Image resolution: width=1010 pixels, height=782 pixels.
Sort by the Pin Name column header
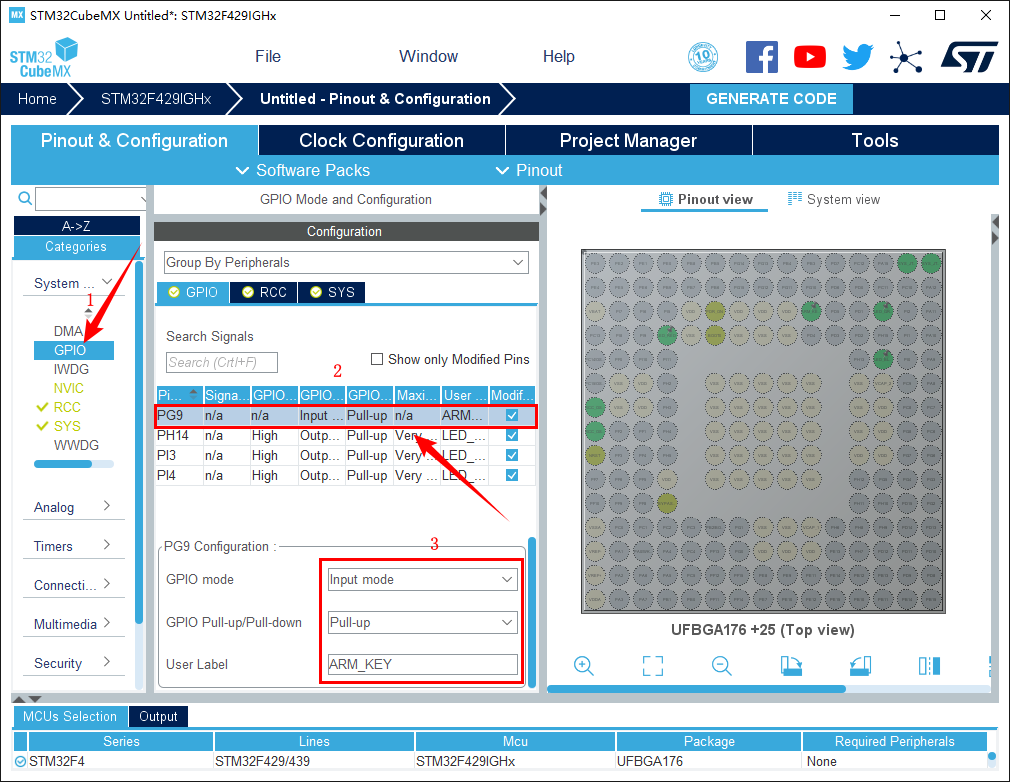tap(179, 395)
